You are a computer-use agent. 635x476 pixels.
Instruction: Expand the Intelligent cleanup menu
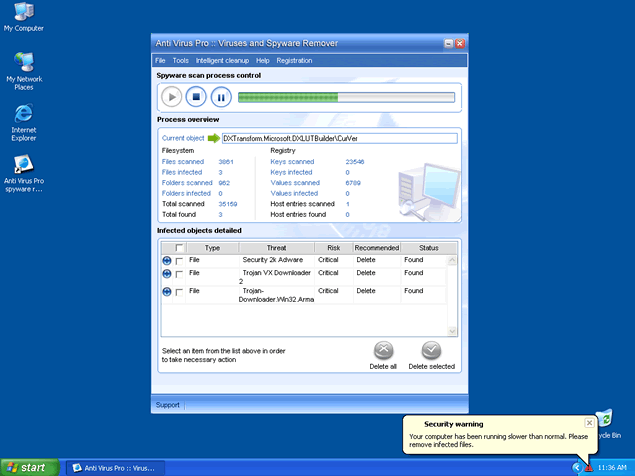(x=222, y=61)
